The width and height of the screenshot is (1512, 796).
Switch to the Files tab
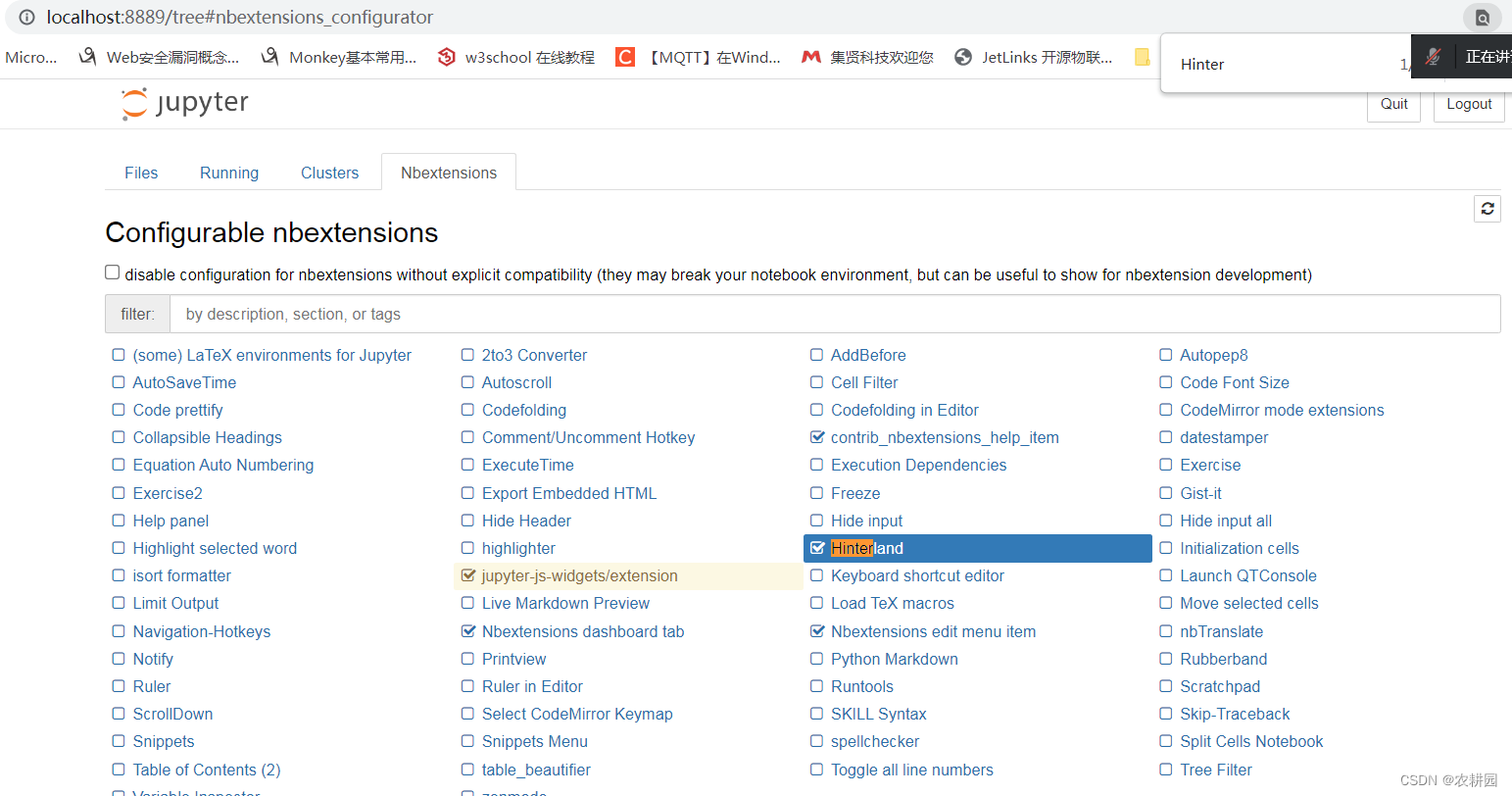click(141, 173)
